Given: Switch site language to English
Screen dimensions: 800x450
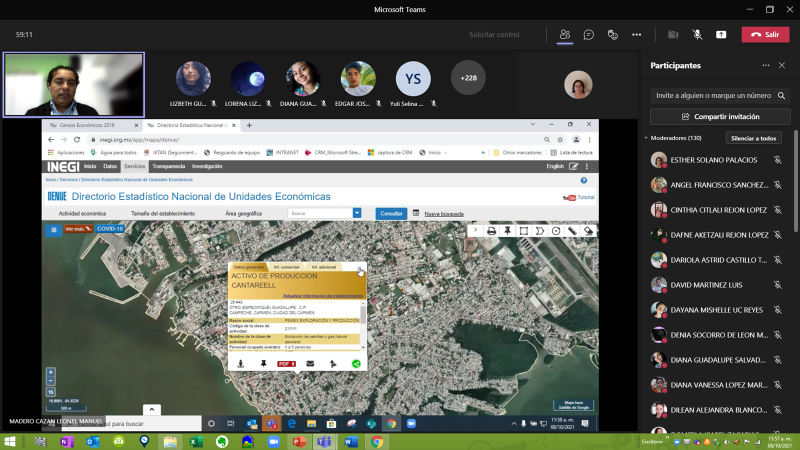Looking at the screenshot, I should point(555,166).
